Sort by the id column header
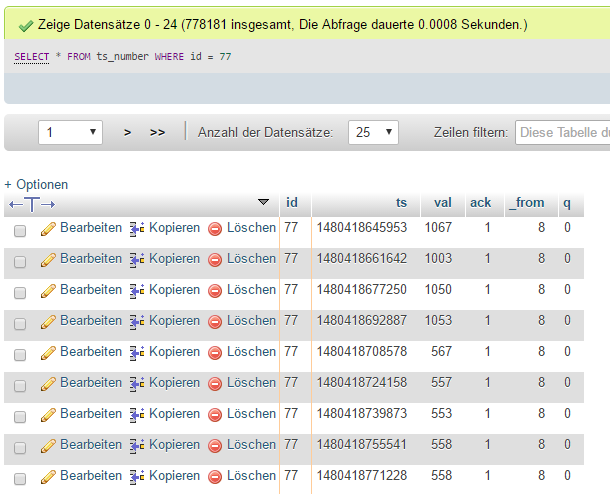Screen dimensions: 610x494 [x=292, y=203]
